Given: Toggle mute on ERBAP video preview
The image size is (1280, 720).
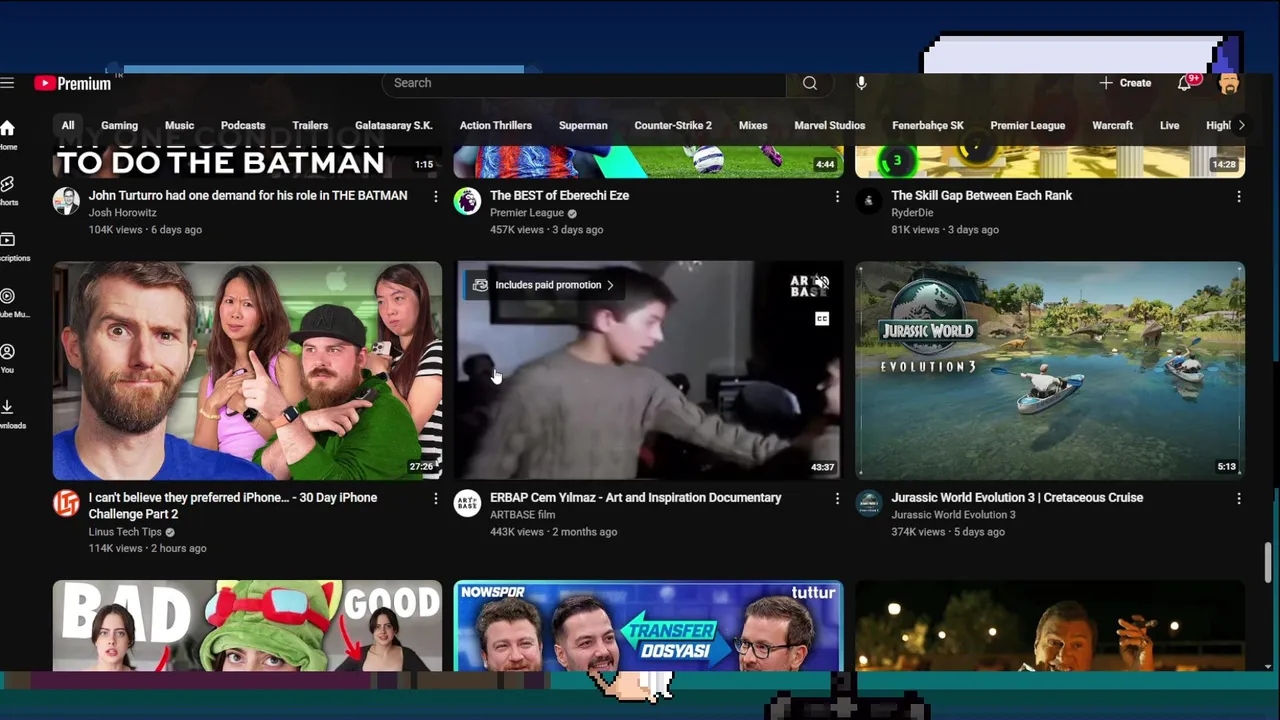Looking at the screenshot, I should 821,284.
